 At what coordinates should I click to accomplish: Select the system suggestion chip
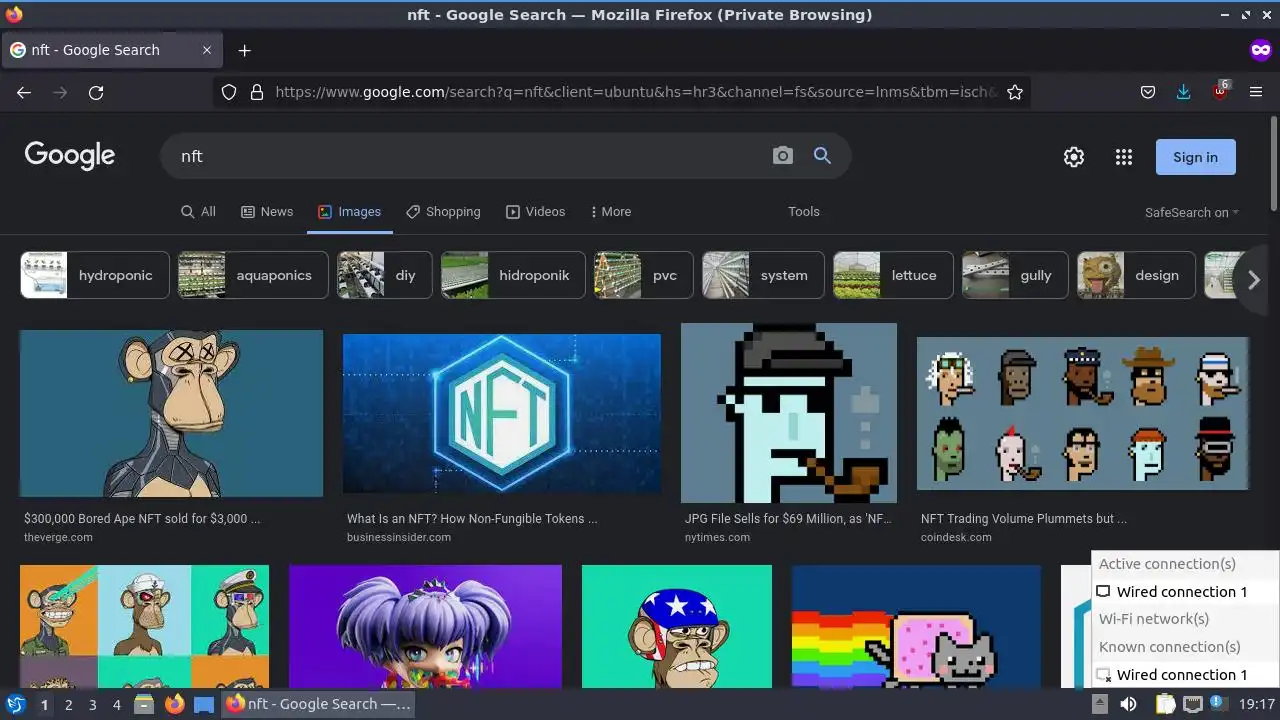pyautogui.click(x=763, y=275)
